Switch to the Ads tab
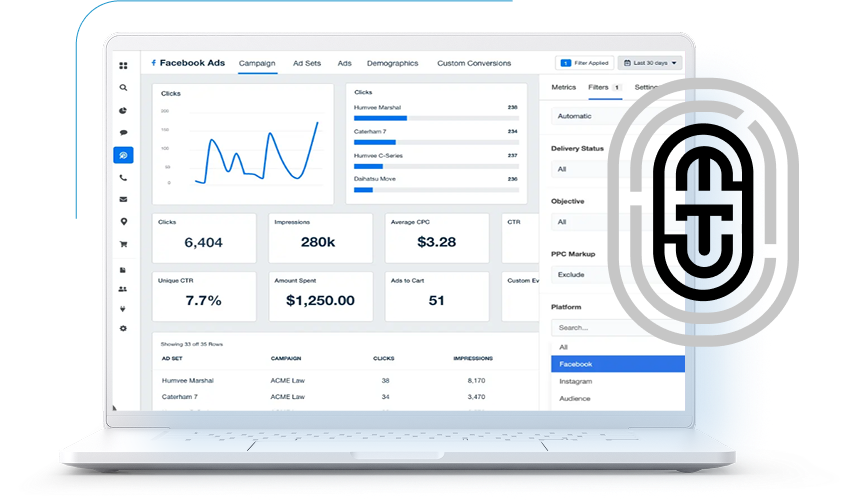This screenshot has width=862, height=500. pos(344,63)
